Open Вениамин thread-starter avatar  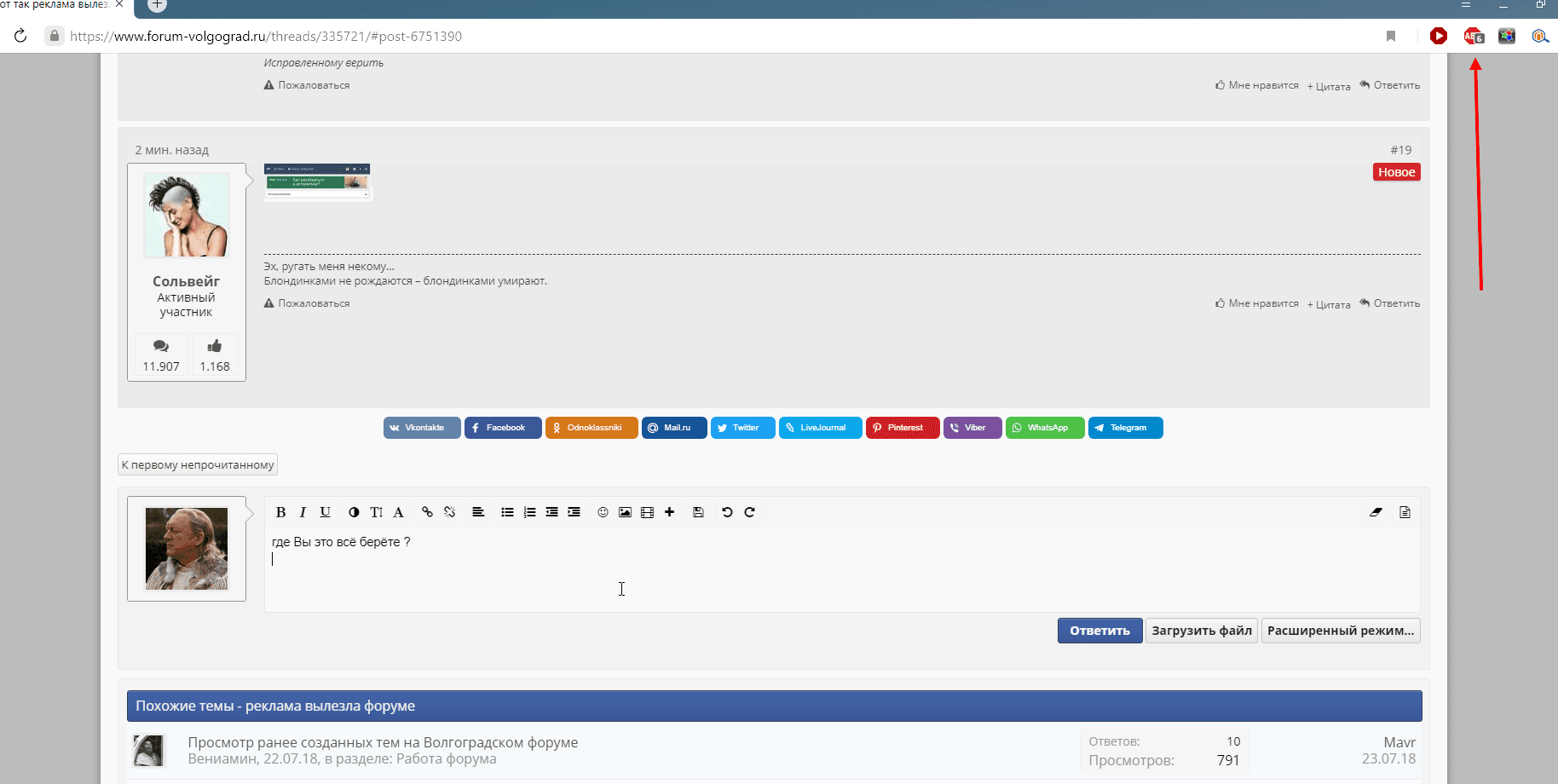pyautogui.click(x=148, y=751)
